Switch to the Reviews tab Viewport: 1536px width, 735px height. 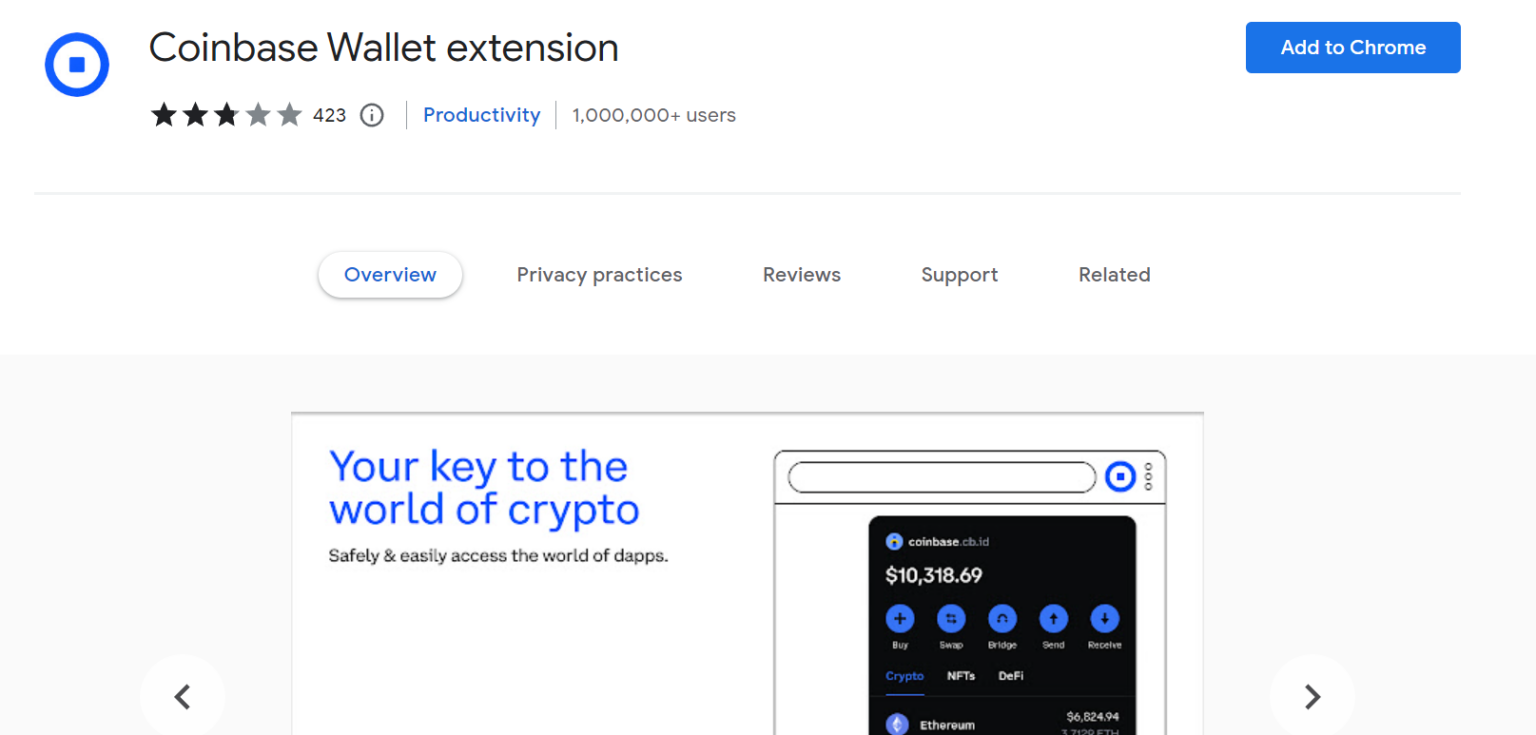pyautogui.click(x=801, y=275)
